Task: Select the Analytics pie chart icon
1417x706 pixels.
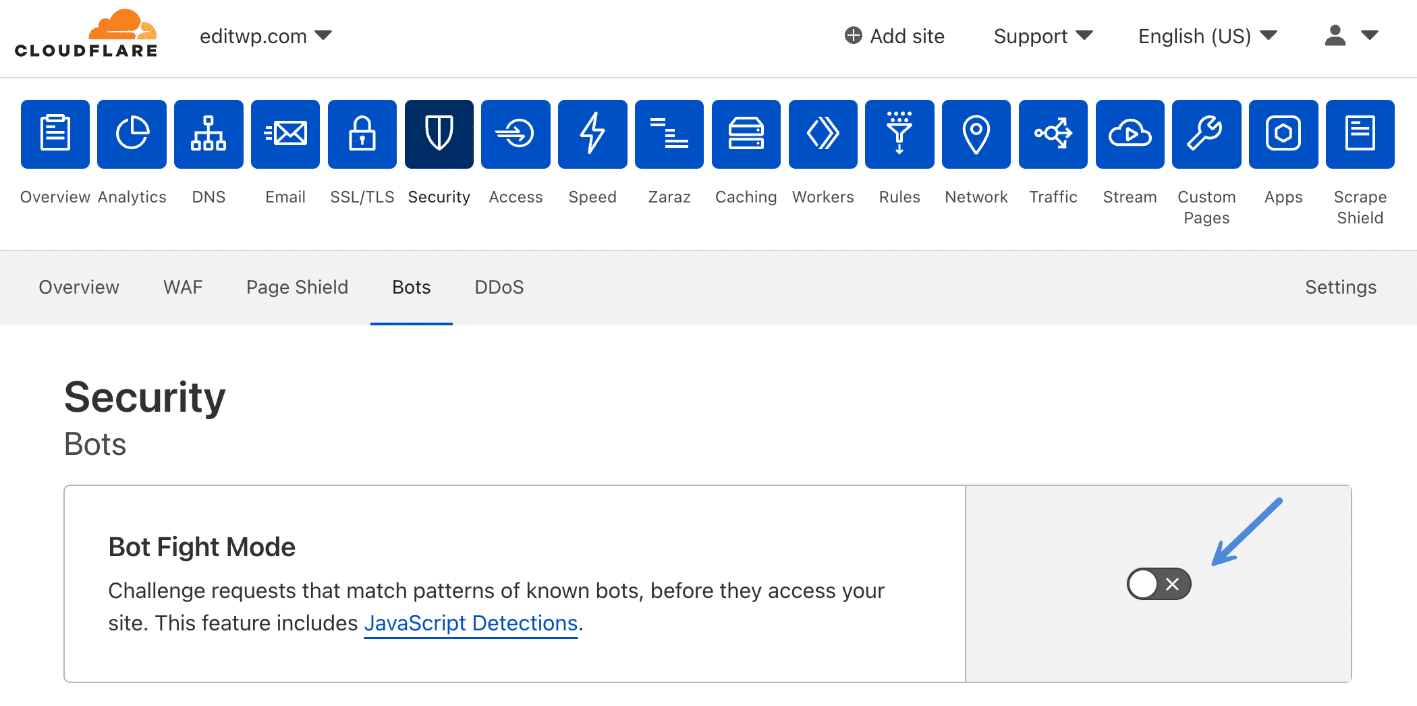Action: coord(131,134)
